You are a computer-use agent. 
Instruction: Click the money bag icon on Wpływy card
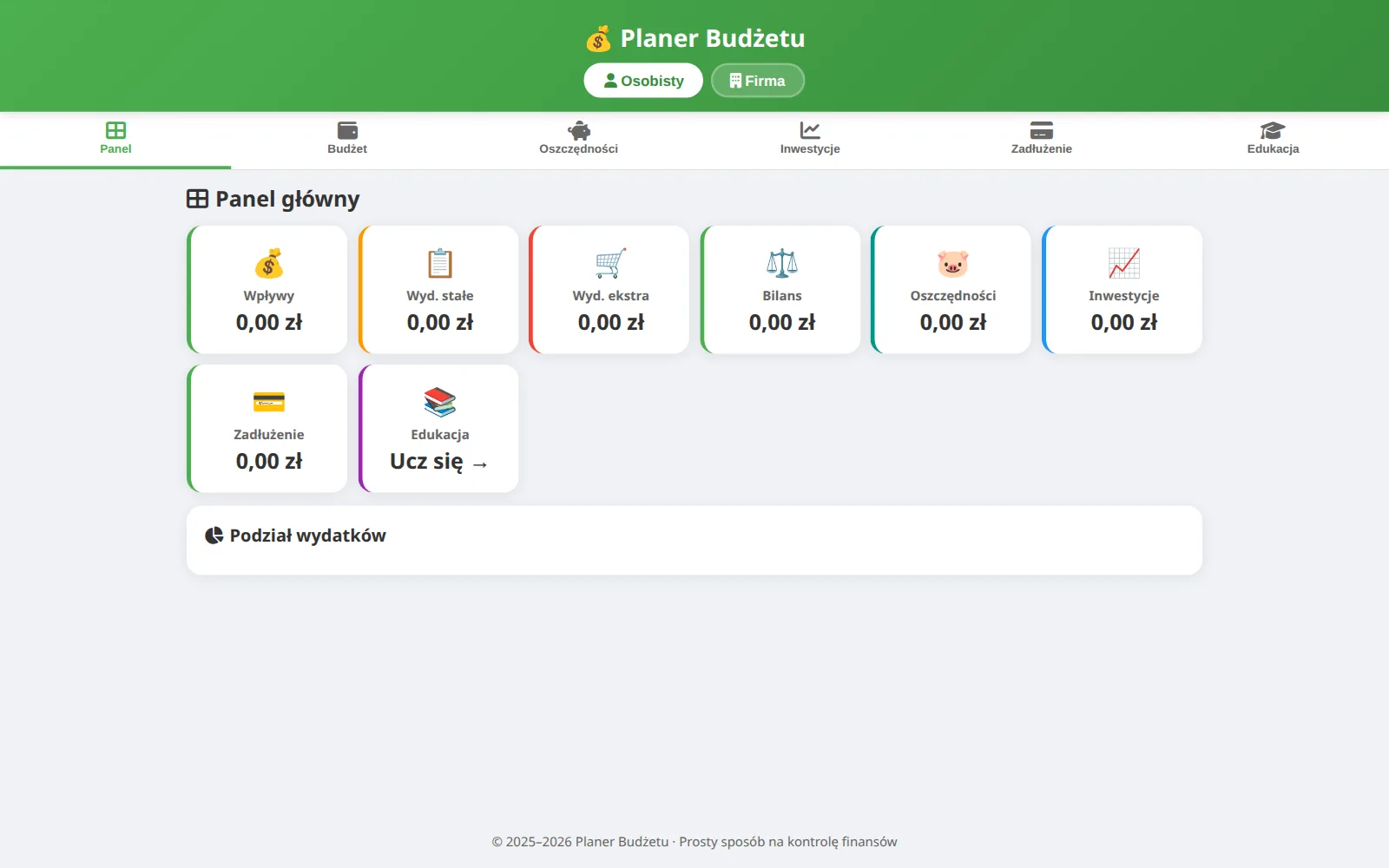(269, 263)
